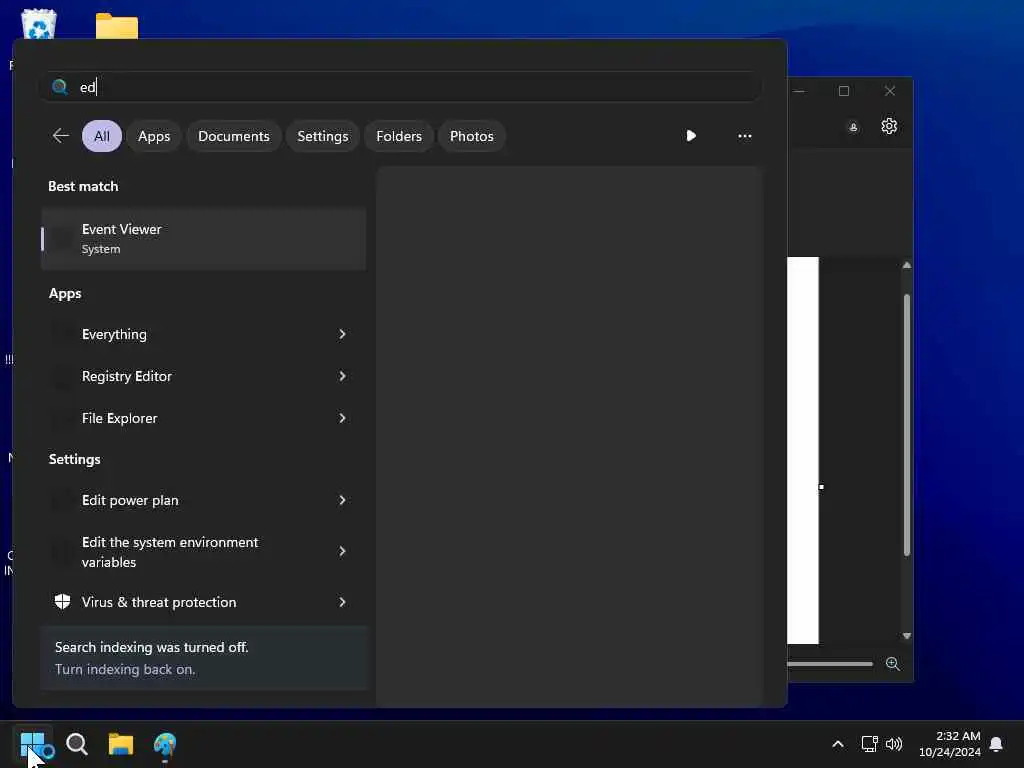This screenshot has height=768, width=1024.
Task: Click into the search text field
Action: click(x=400, y=87)
